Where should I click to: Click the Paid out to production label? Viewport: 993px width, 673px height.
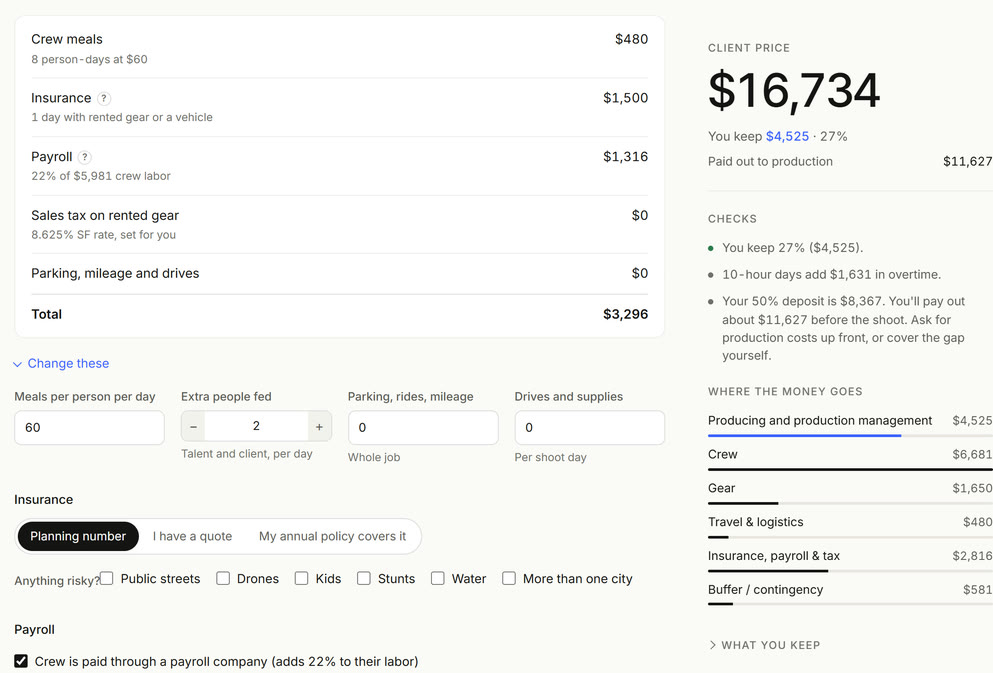click(770, 161)
